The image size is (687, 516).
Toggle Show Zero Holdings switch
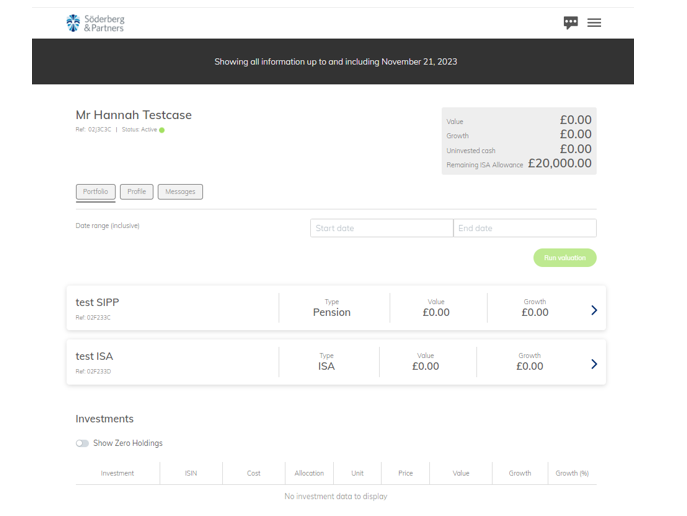point(82,443)
